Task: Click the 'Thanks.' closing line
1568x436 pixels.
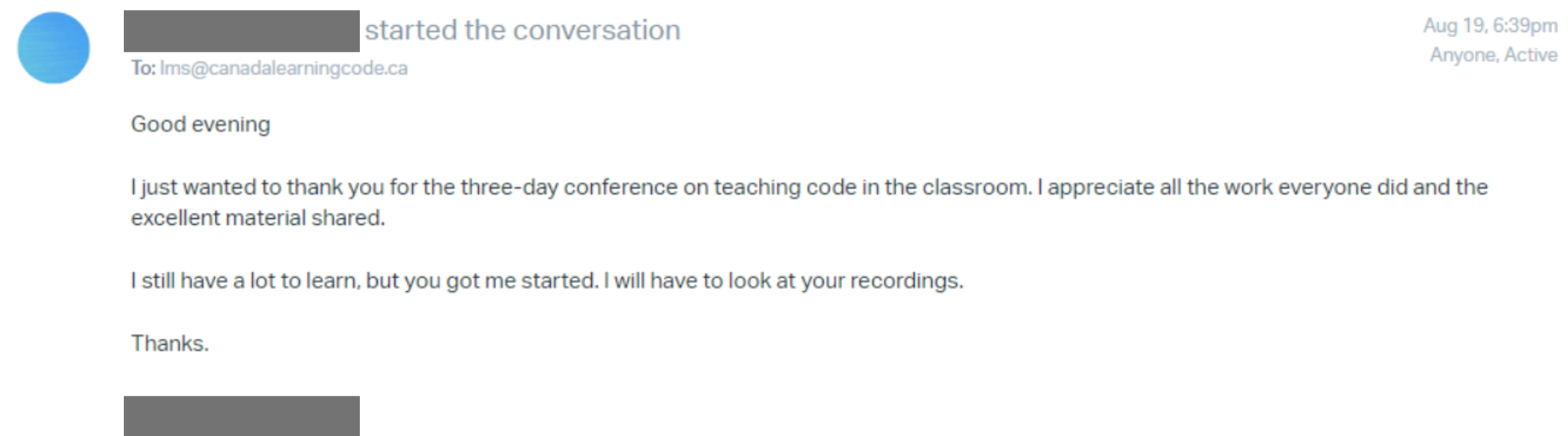Action: click(x=170, y=343)
